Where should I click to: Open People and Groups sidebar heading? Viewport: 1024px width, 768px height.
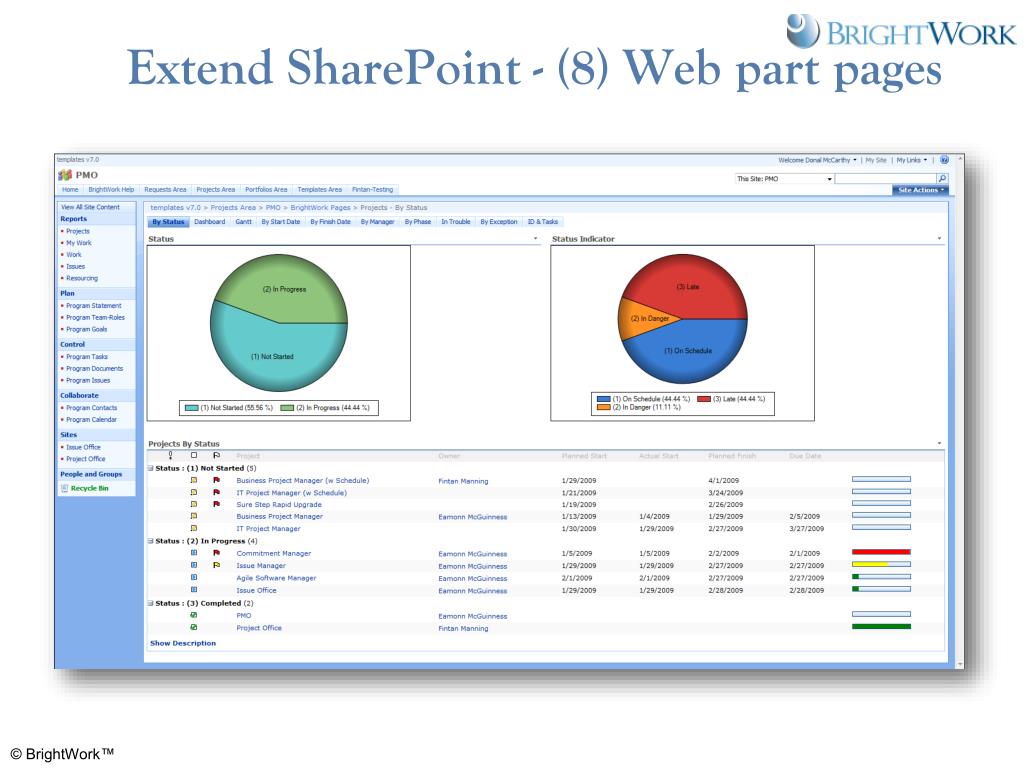91,474
